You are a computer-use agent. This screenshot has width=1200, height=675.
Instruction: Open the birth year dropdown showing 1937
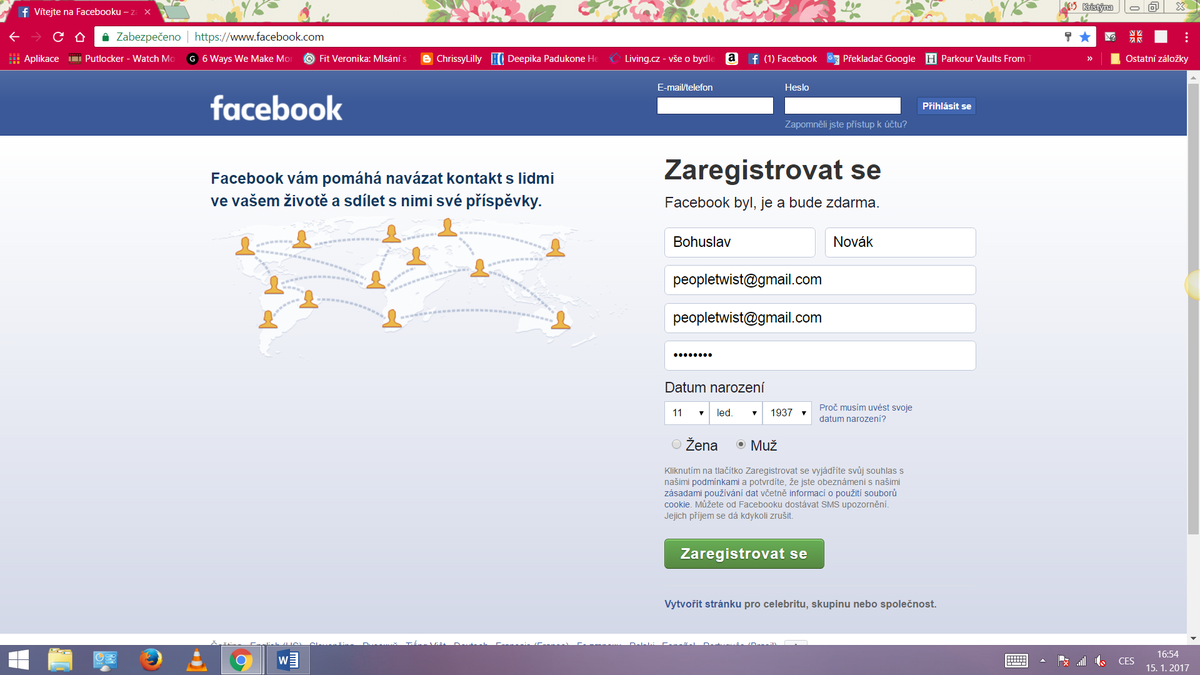(787, 412)
